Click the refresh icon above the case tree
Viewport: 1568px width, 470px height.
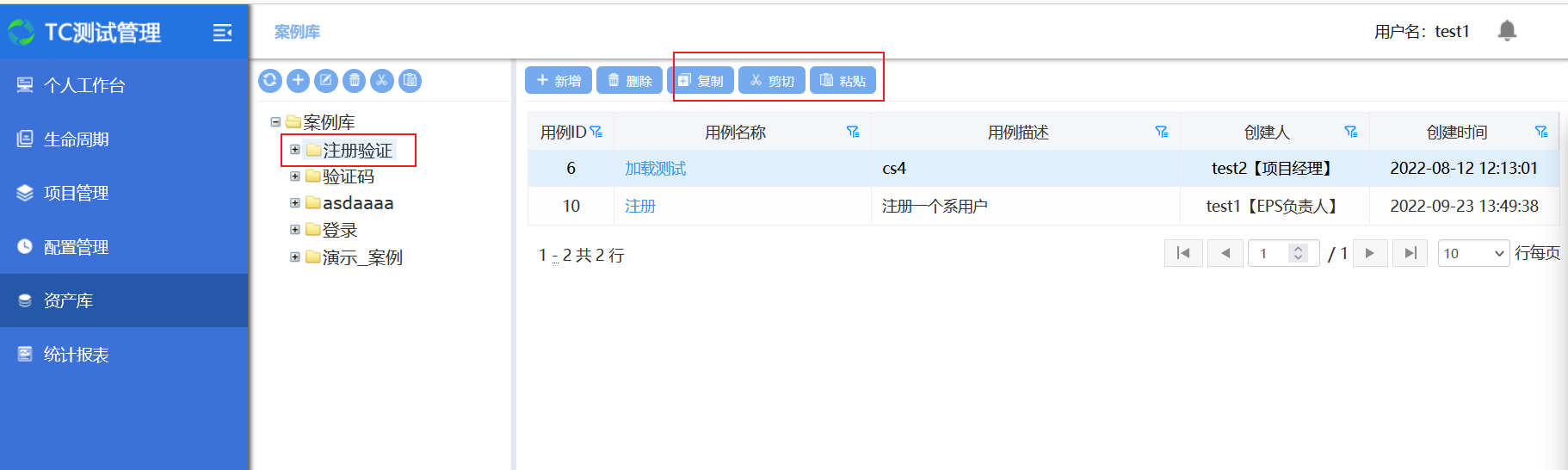[x=270, y=81]
